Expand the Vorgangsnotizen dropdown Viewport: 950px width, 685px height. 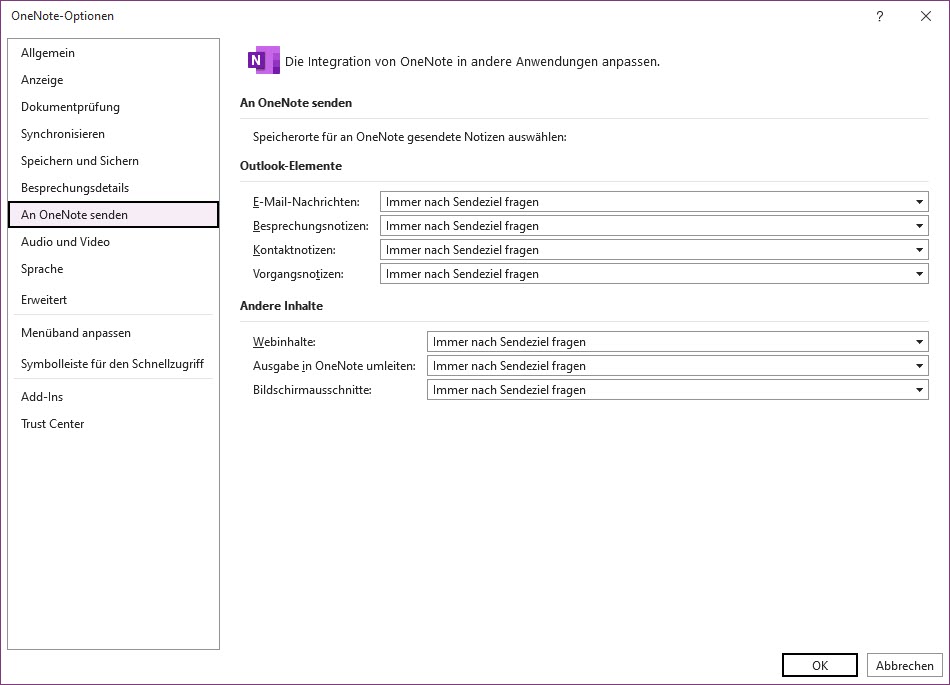[x=654, y=274]
